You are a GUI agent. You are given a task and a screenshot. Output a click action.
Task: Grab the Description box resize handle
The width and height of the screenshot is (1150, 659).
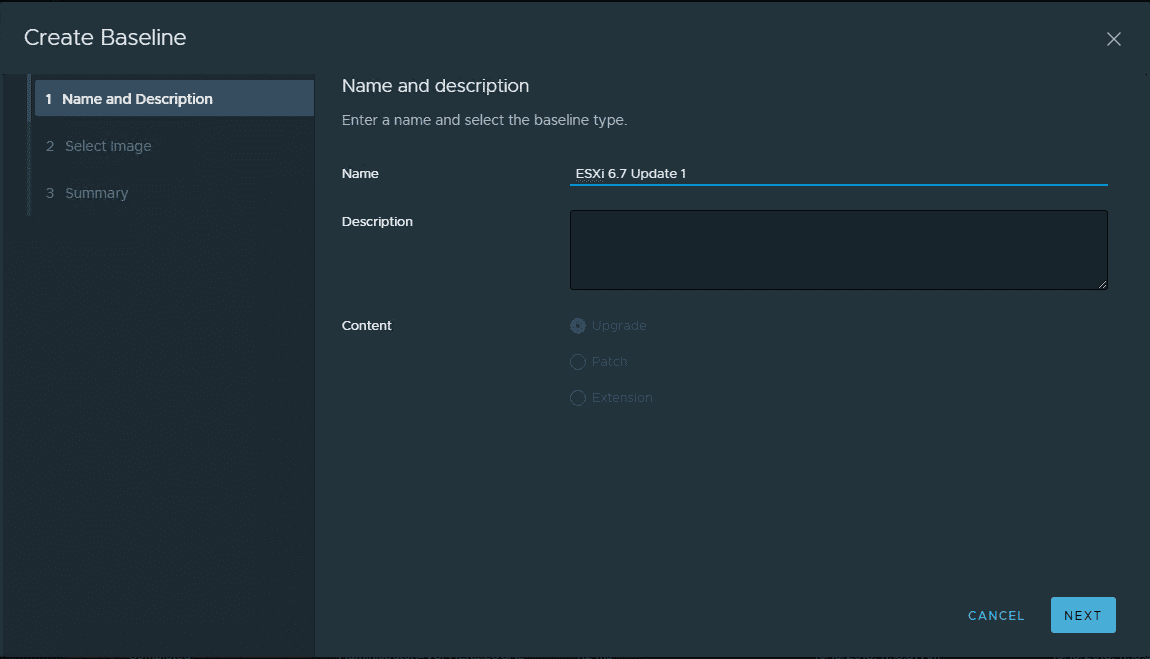[x=1102, y=284]
